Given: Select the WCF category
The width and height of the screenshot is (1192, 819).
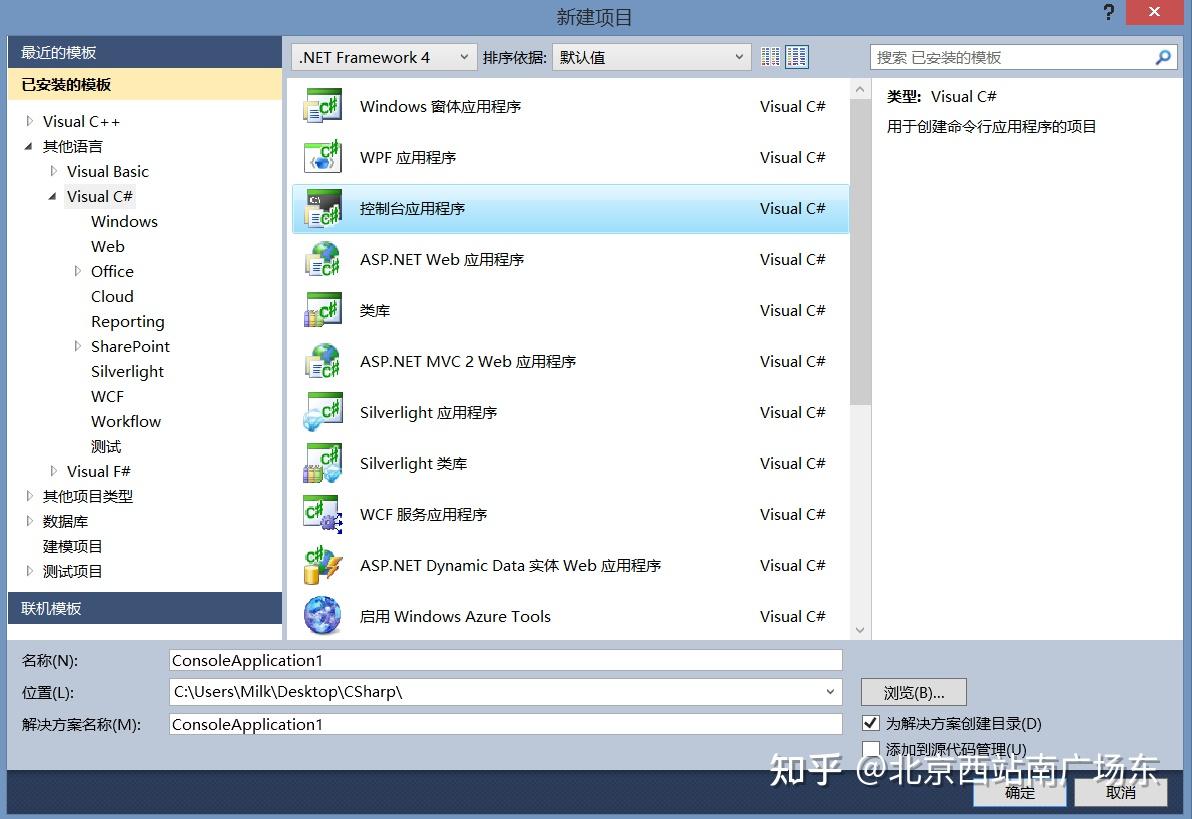Looking at the screenshot, I should pyautogui.click(x=107, y=396).
